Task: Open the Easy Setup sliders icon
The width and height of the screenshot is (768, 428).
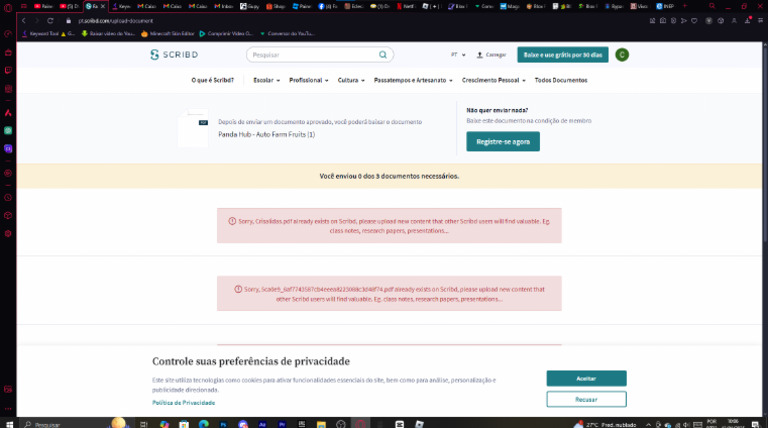Action: 760,21
